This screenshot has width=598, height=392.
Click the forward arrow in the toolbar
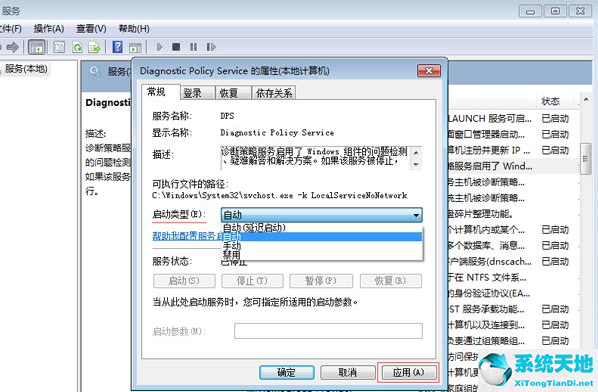12,47
